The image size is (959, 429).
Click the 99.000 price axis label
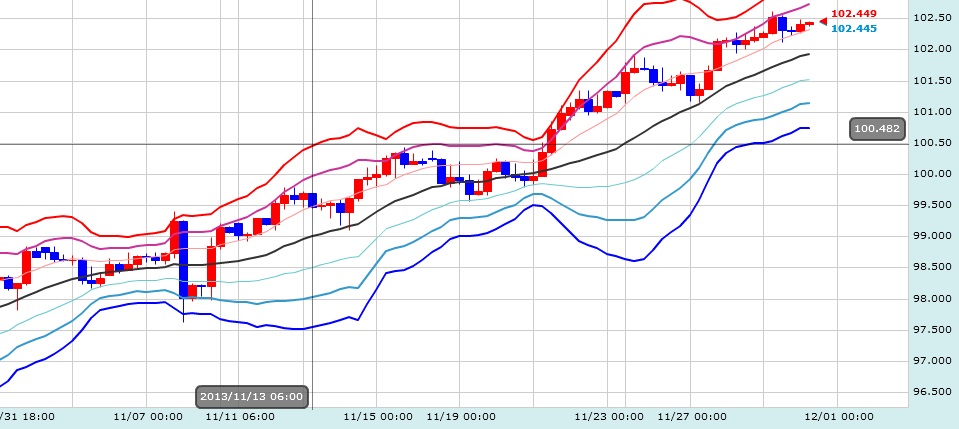pyautogui.click(x=933, y=236)
